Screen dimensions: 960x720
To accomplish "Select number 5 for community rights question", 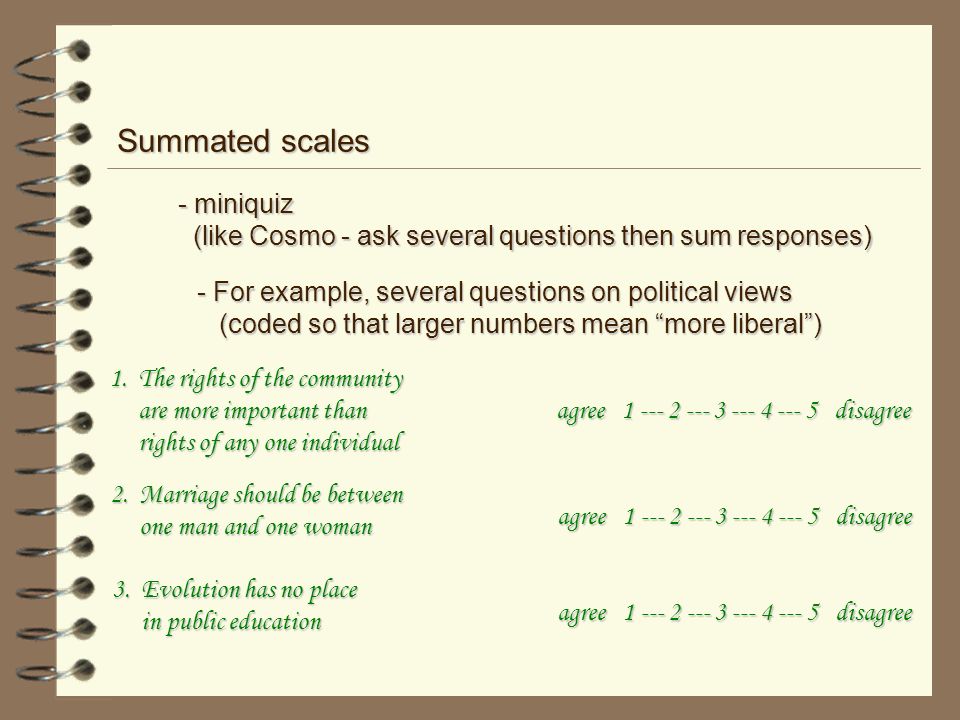I will click(x=812, y=410).
